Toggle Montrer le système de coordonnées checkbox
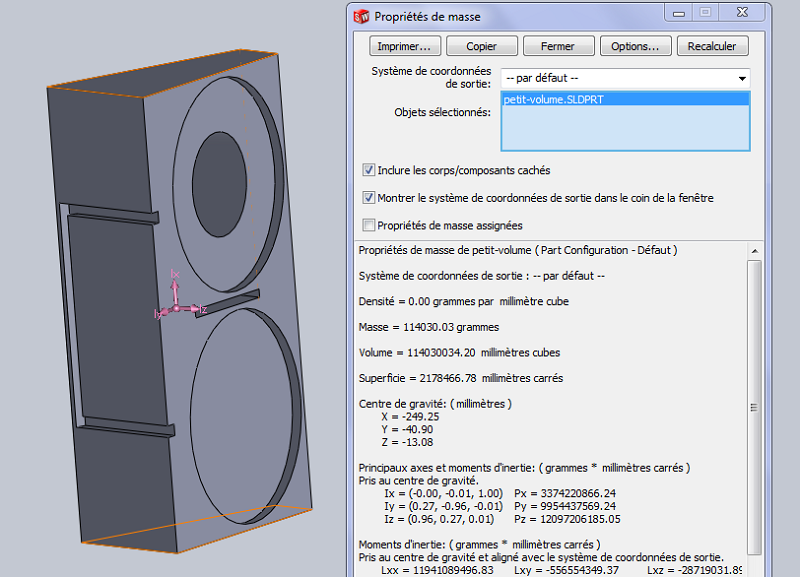800x577 pixels. (368, 197)
